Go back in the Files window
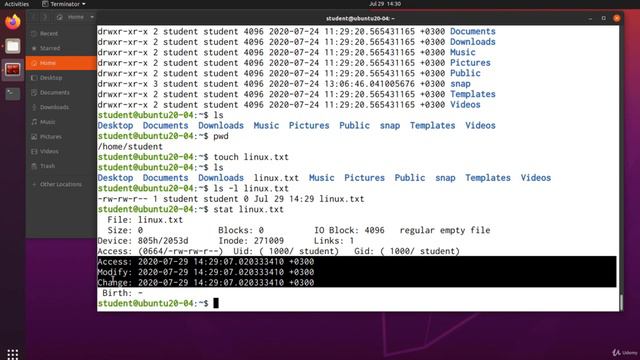Viewport: 640px width, 360px height. [x=34, y=17]
